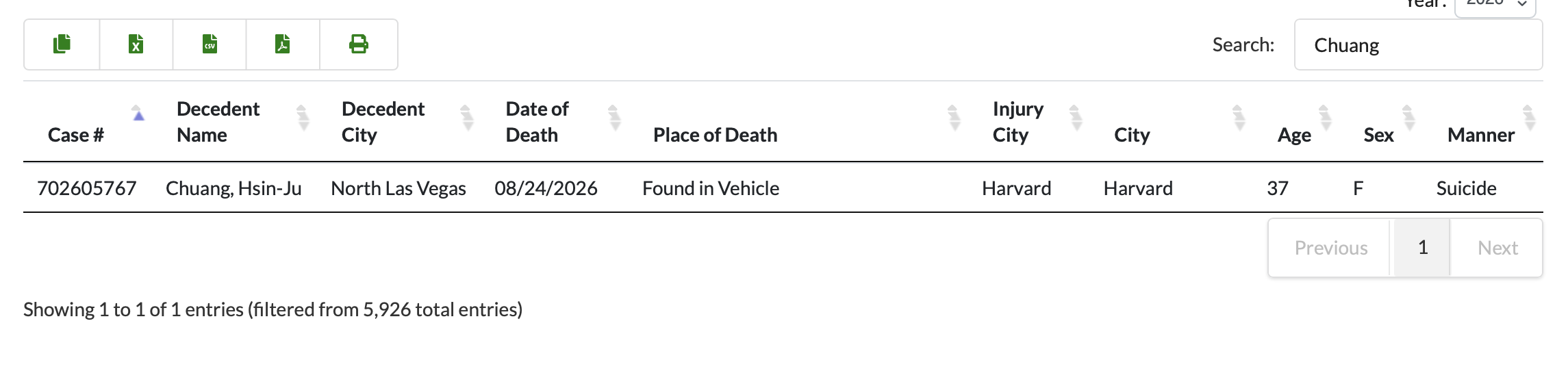Open the Year dropdown selector
Image resolution: width=1568 pixels, height=371 pixels.
1495,5
